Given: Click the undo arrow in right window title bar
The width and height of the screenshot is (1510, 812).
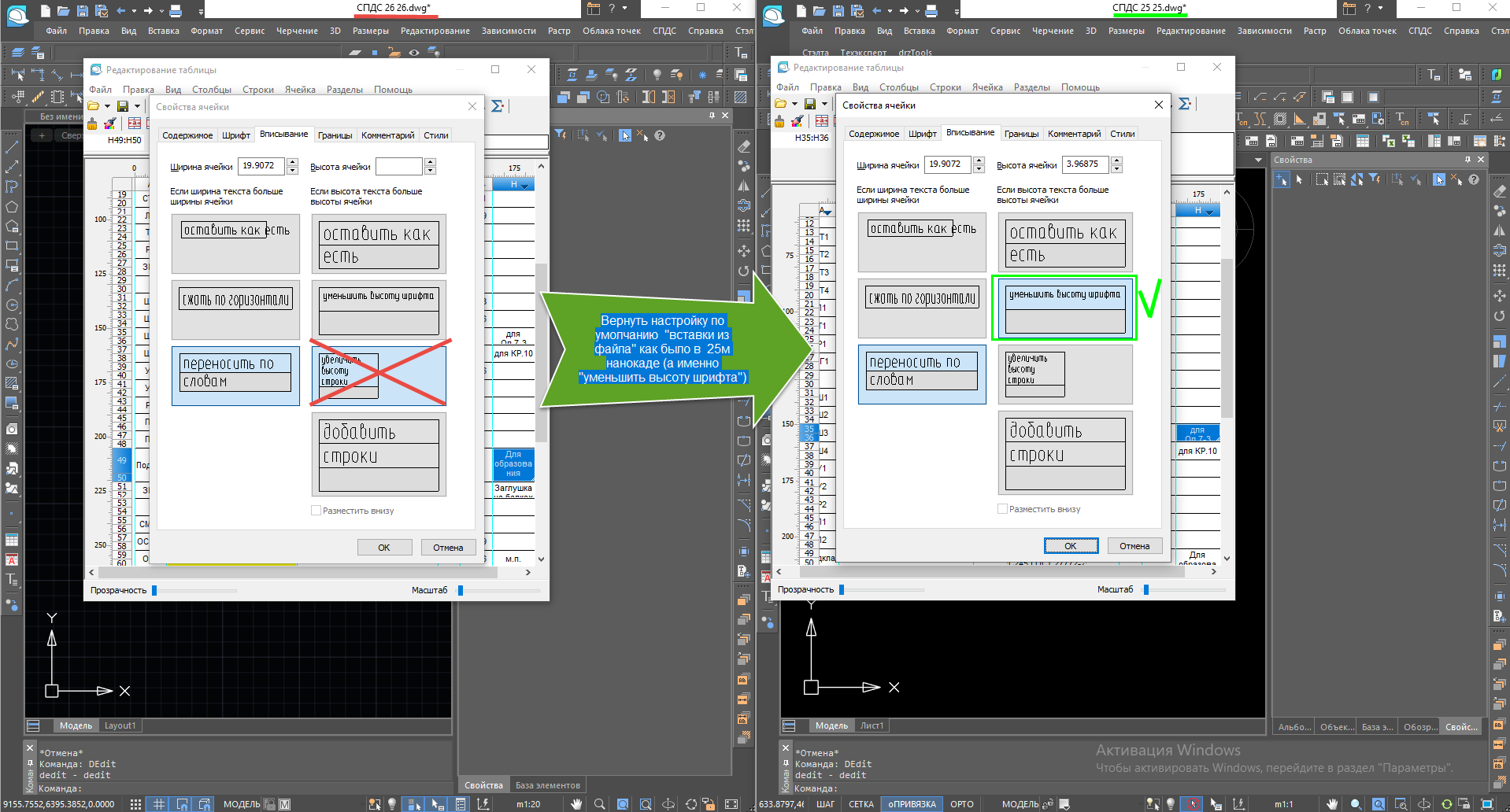Looking at the screenshot, I should 876,11.
